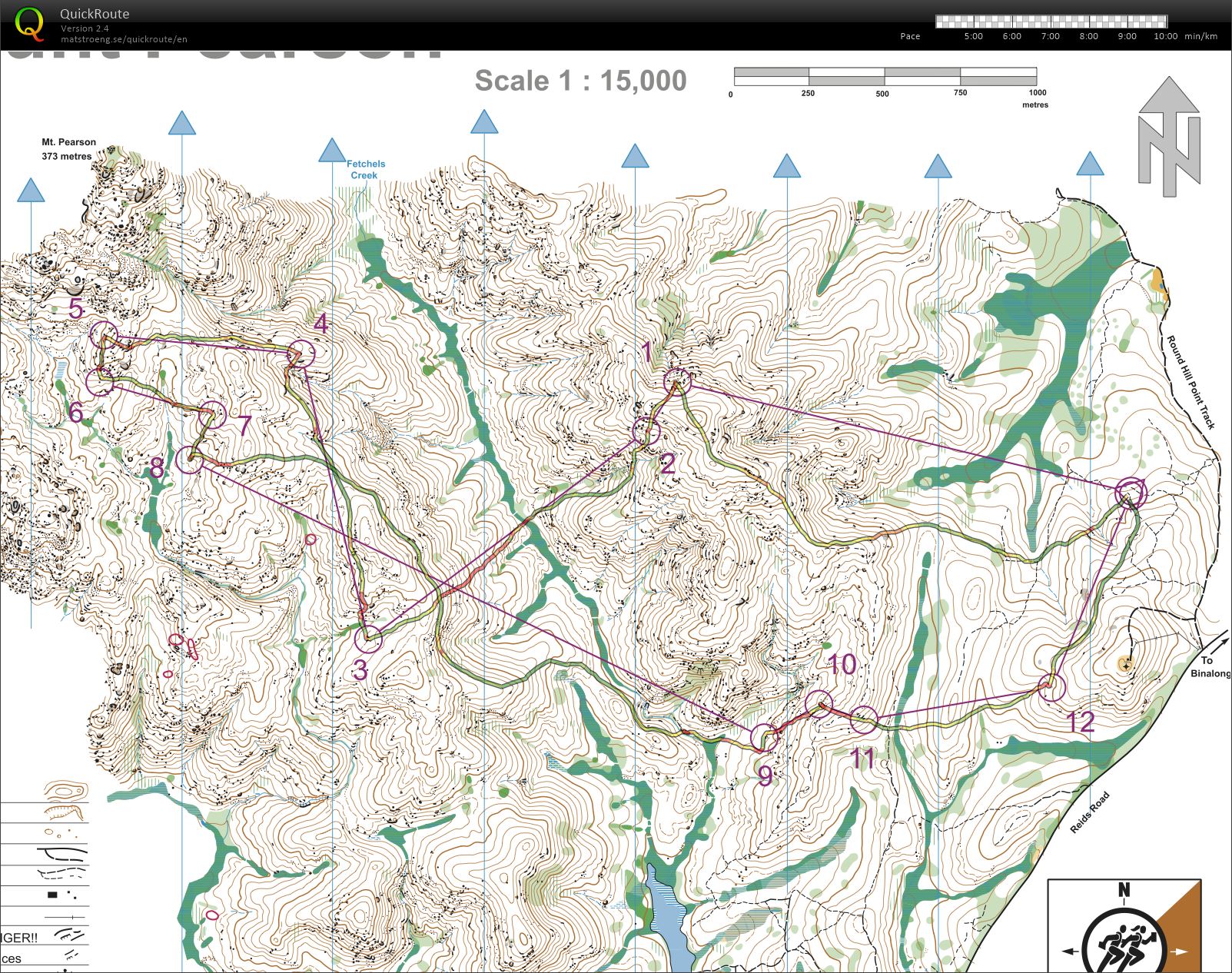Viewport: 1232px width, 973px height.
Task: Click the orienteering runners compass logo
Action: [1124, 926]
